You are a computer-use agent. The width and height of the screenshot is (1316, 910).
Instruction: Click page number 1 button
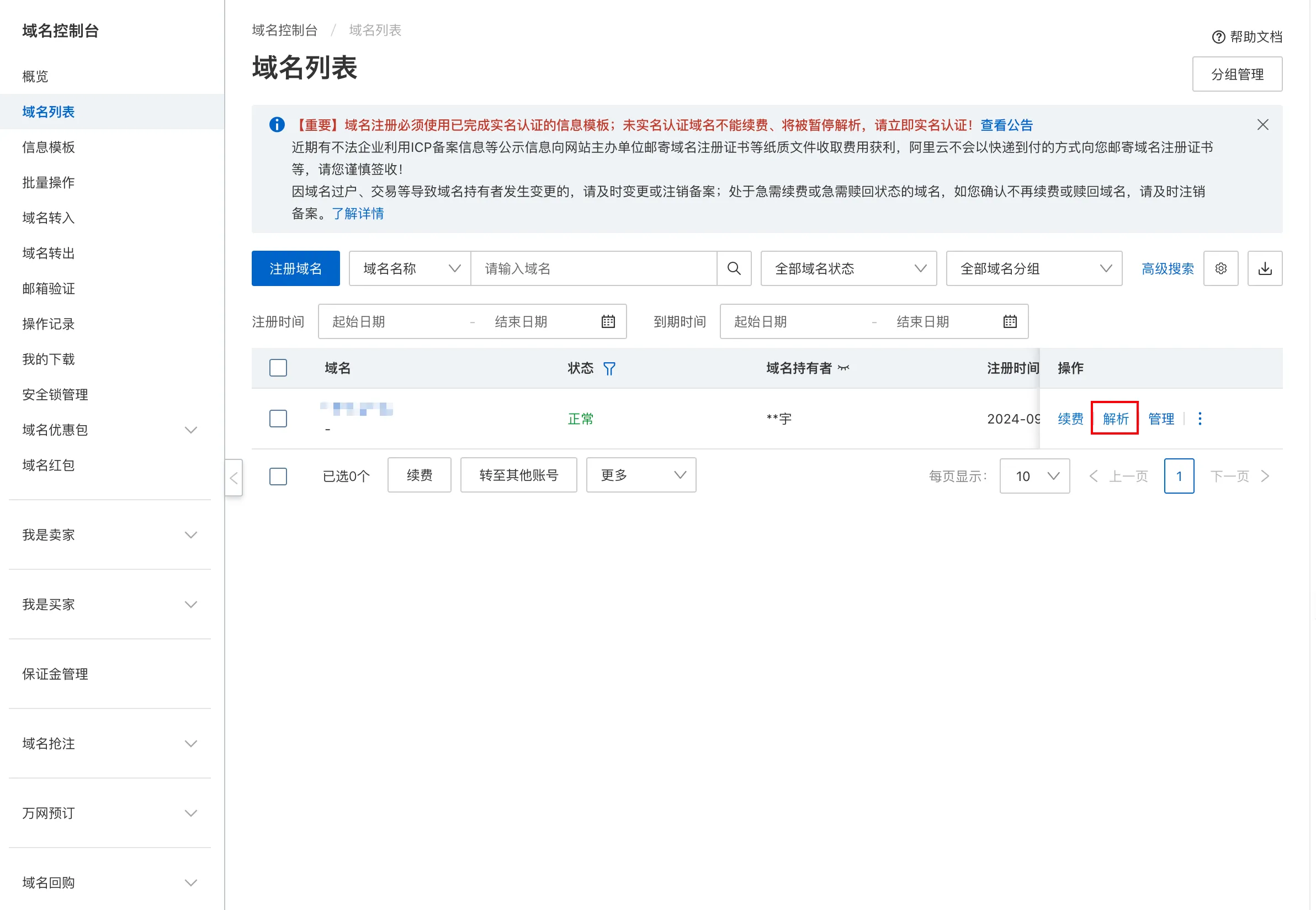tap(1179, 476)
